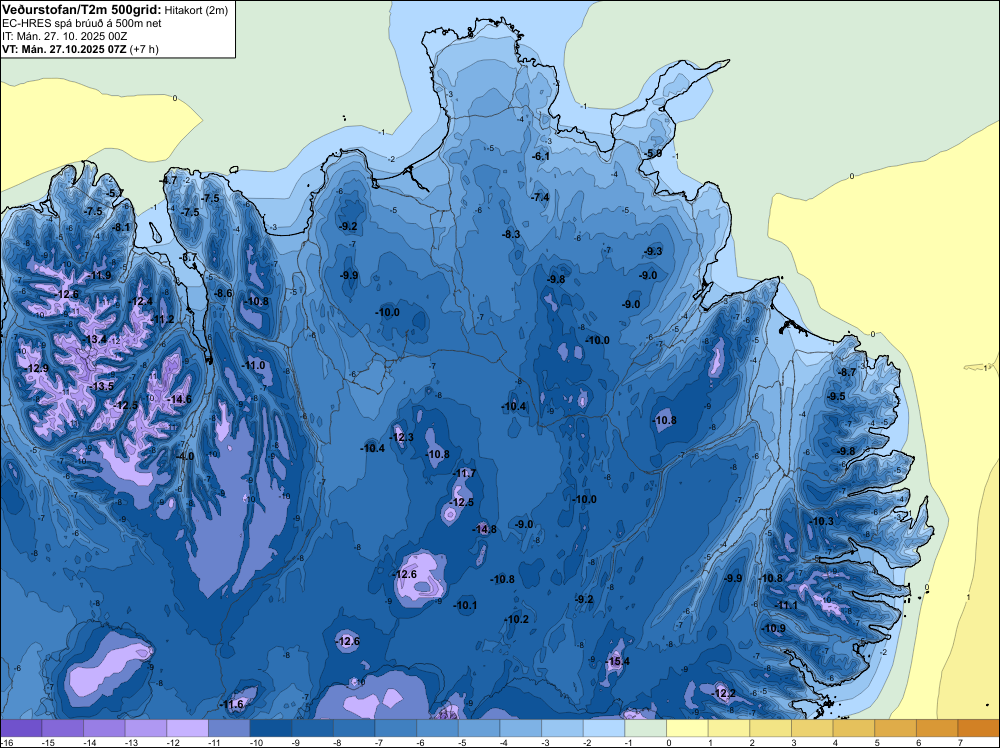
Task: Click the -12.2 temperature value
Action: (x=724, y=693)
